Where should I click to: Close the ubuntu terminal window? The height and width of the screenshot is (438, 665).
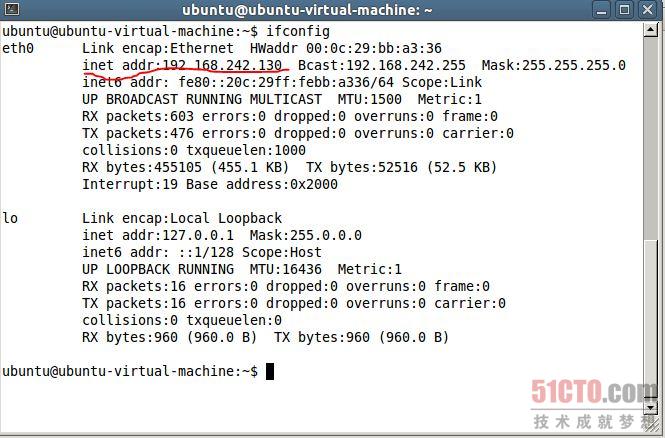point(648,9)
